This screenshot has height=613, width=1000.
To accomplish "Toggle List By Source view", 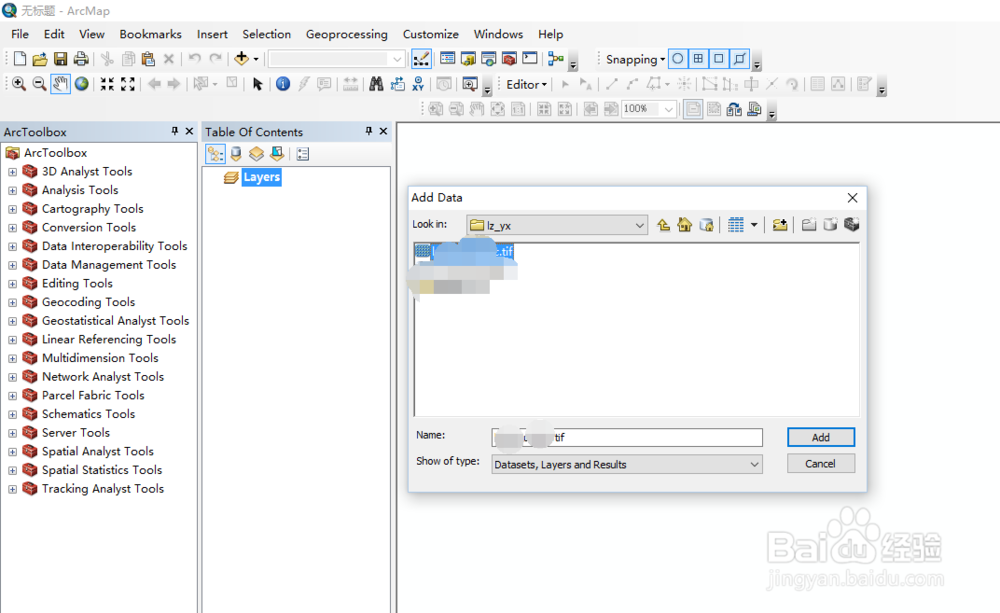I will [236, 154].
